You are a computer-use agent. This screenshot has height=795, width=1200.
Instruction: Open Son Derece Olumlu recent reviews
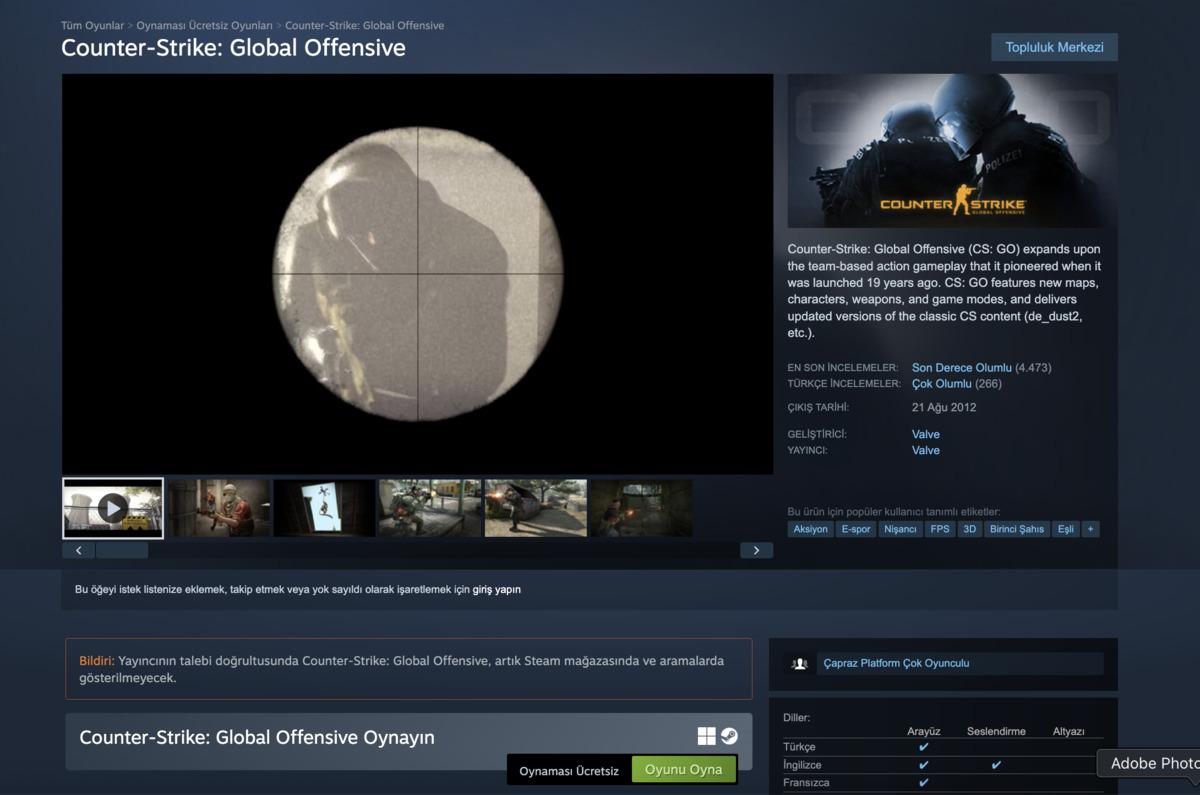pyautogui.click(x=961, y=367)
